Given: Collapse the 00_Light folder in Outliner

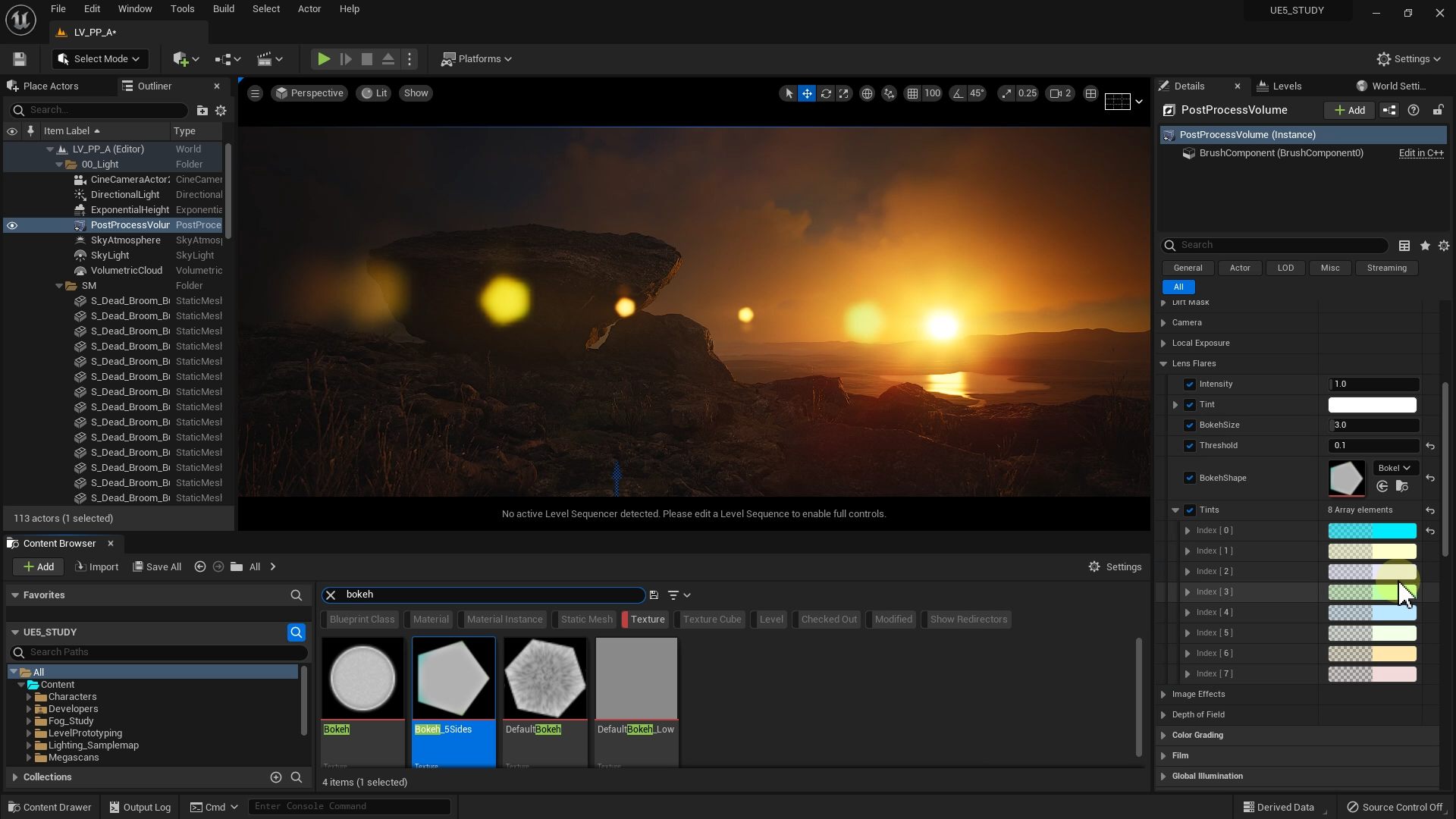Looking at the screenshot, I should (59, 165).
